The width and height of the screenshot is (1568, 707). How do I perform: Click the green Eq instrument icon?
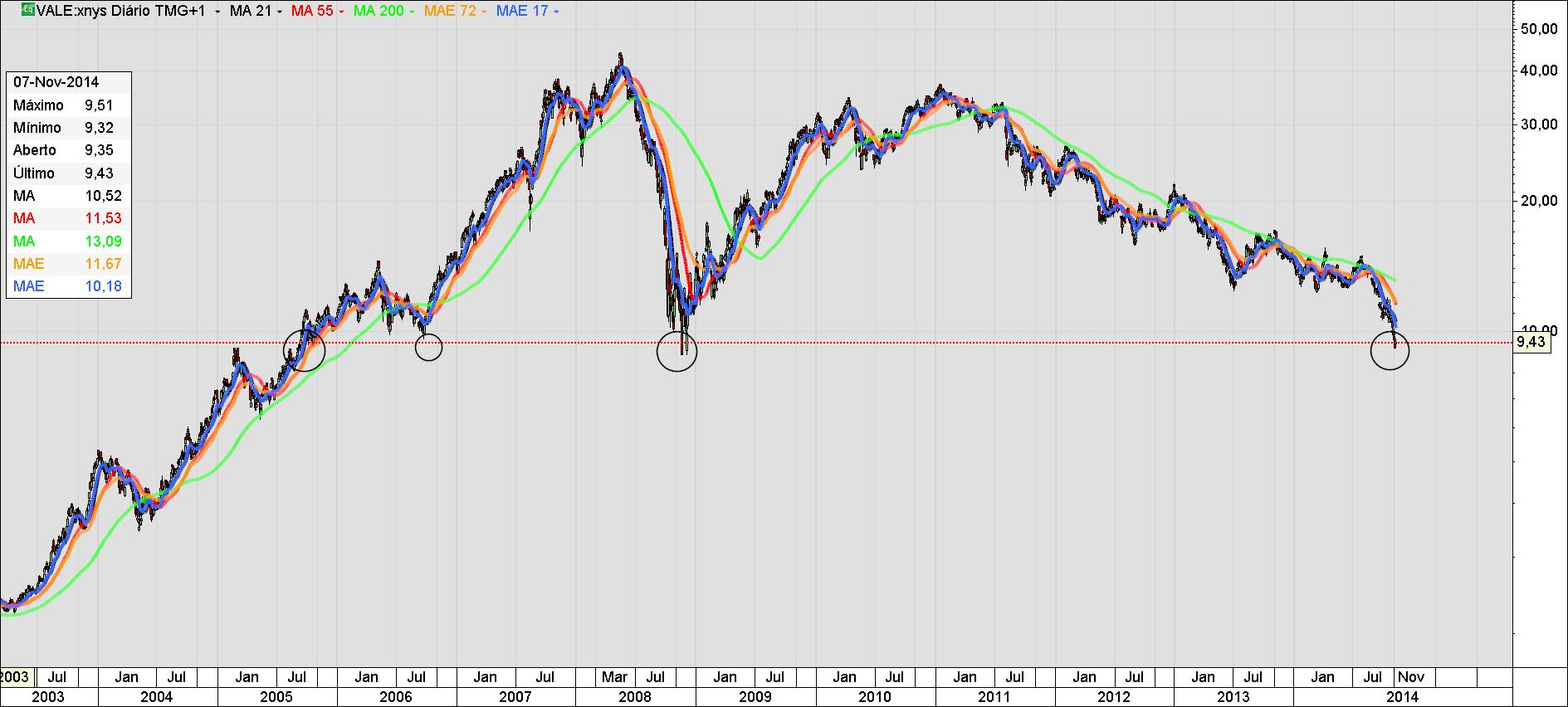pyautogui.click(x=28, y=11)
